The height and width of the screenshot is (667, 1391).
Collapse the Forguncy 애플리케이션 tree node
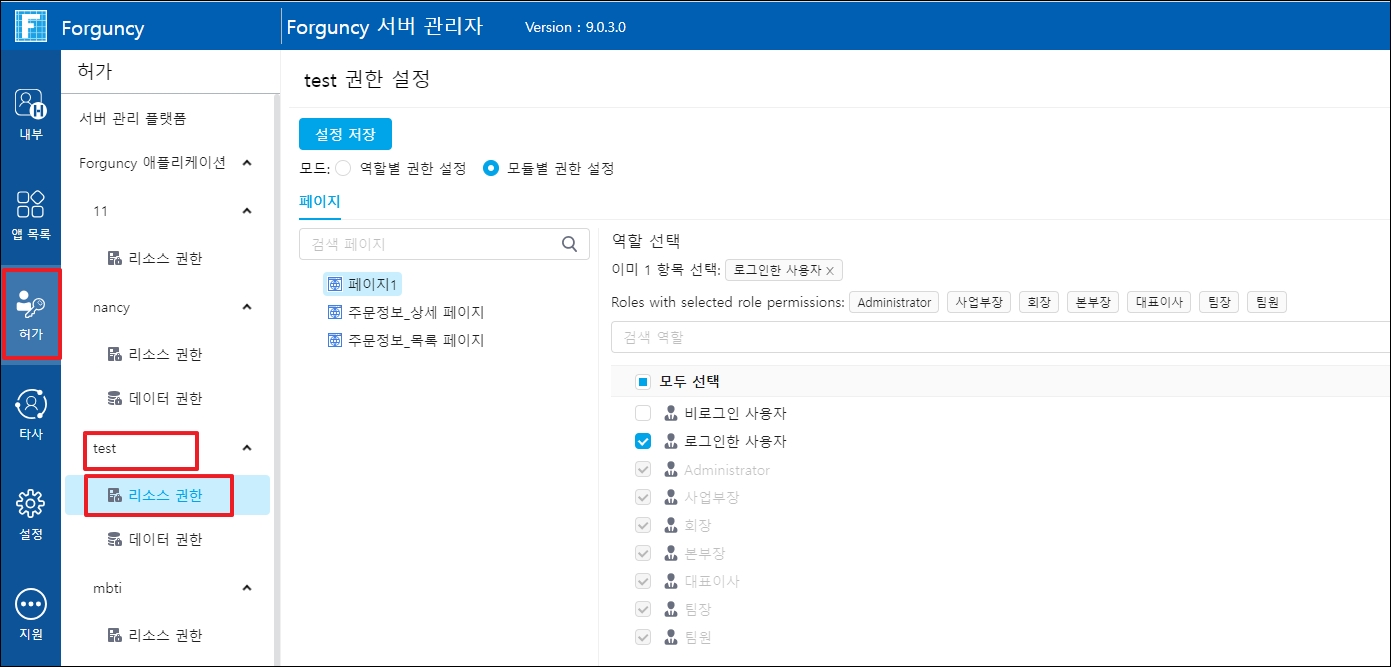tap(247, 163)
